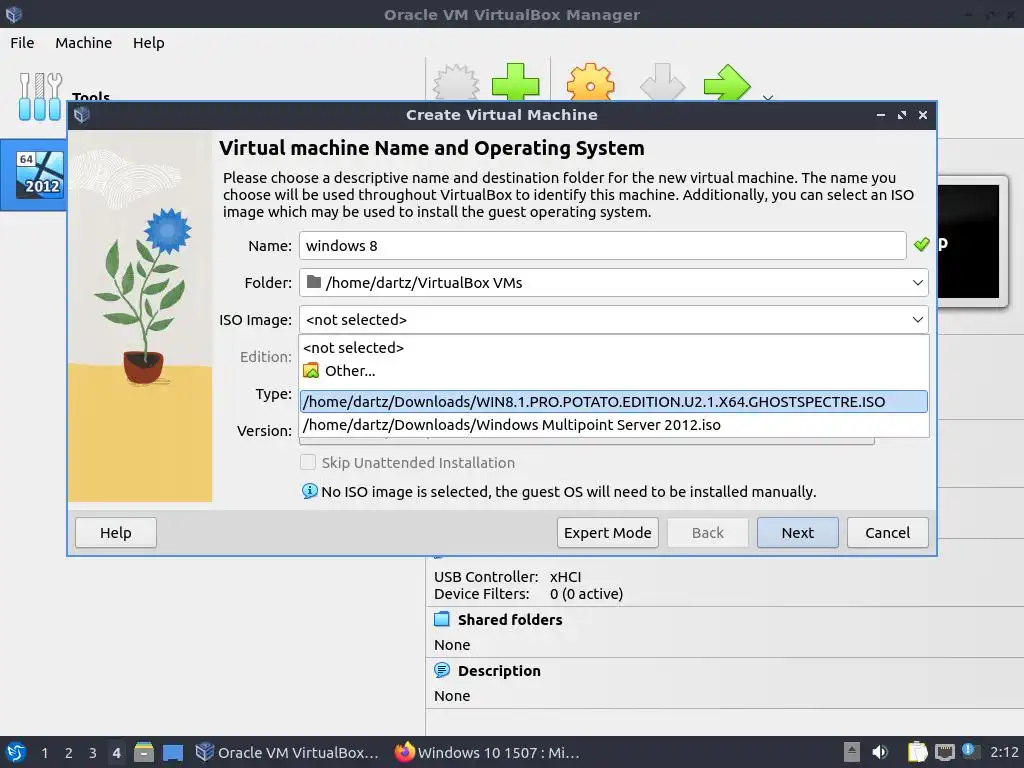Click the Tools wrench icon
The height and width of the screenshot is (768, 1024).
(x=40, y=96)
